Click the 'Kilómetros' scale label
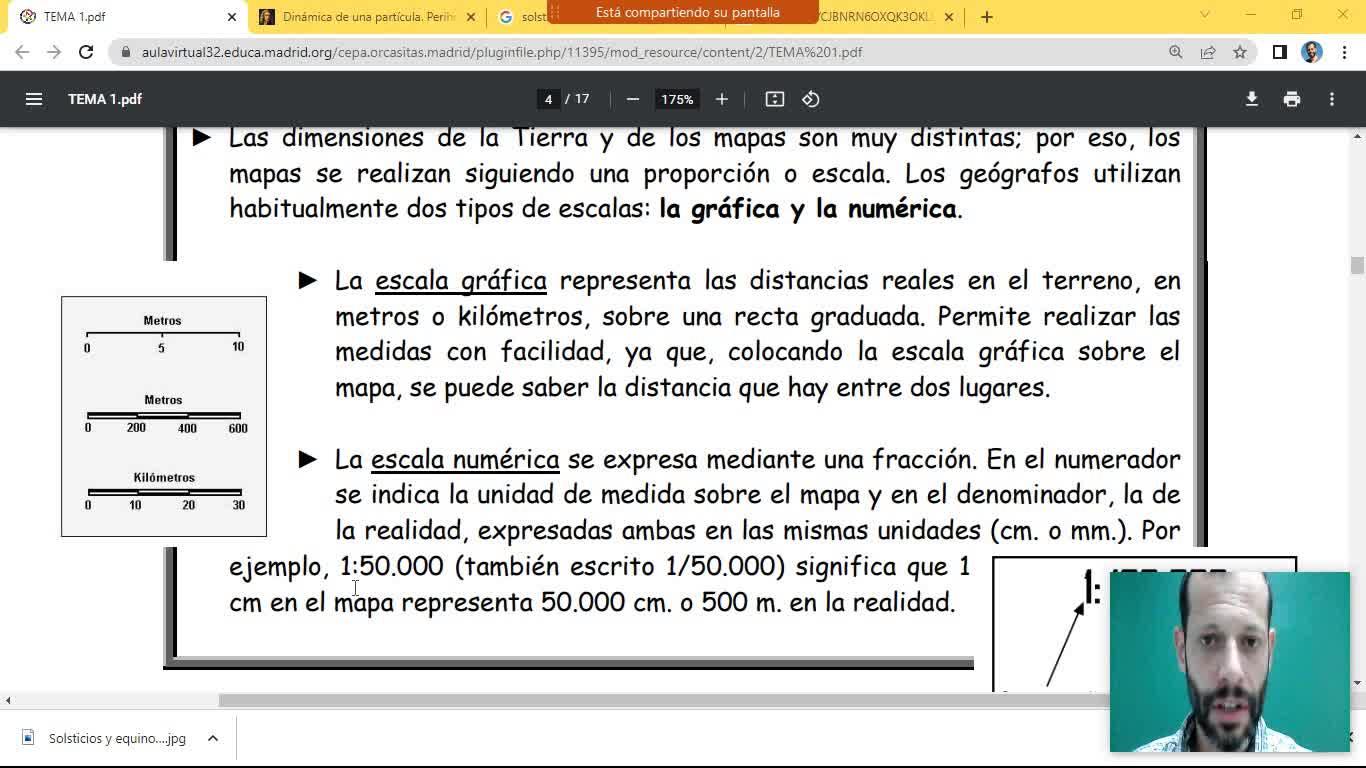1366x768 pixels. click(164, 478)
